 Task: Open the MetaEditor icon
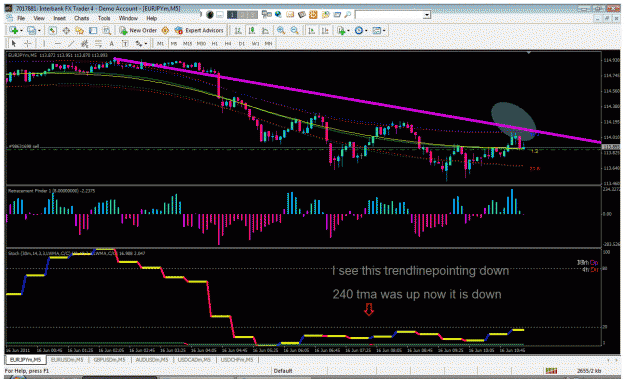(x=165, y=31)
